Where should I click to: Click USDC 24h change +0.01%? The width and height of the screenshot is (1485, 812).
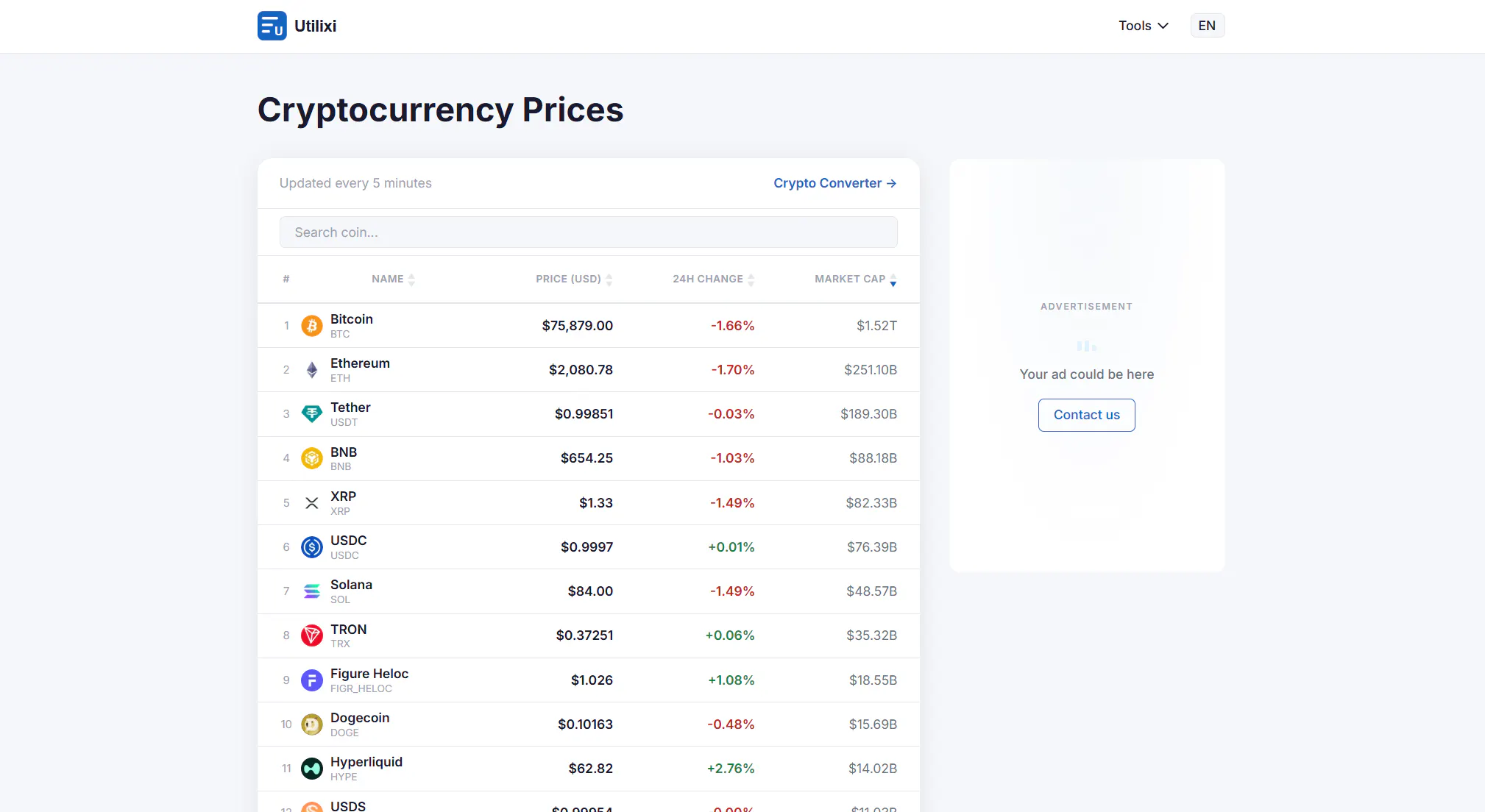[x=731, y=547]
